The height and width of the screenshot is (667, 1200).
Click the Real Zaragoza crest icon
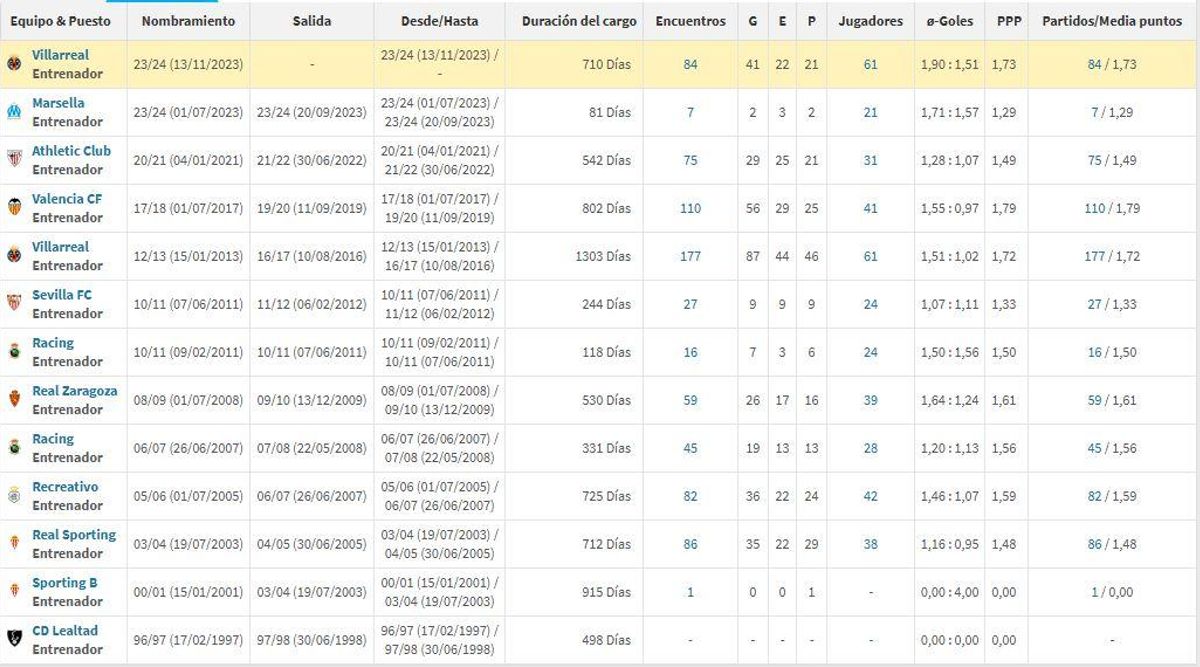[x=14, y=400]
